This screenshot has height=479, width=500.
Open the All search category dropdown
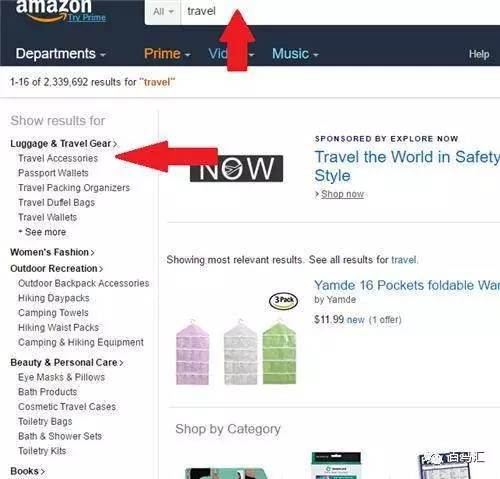(163, 12)
